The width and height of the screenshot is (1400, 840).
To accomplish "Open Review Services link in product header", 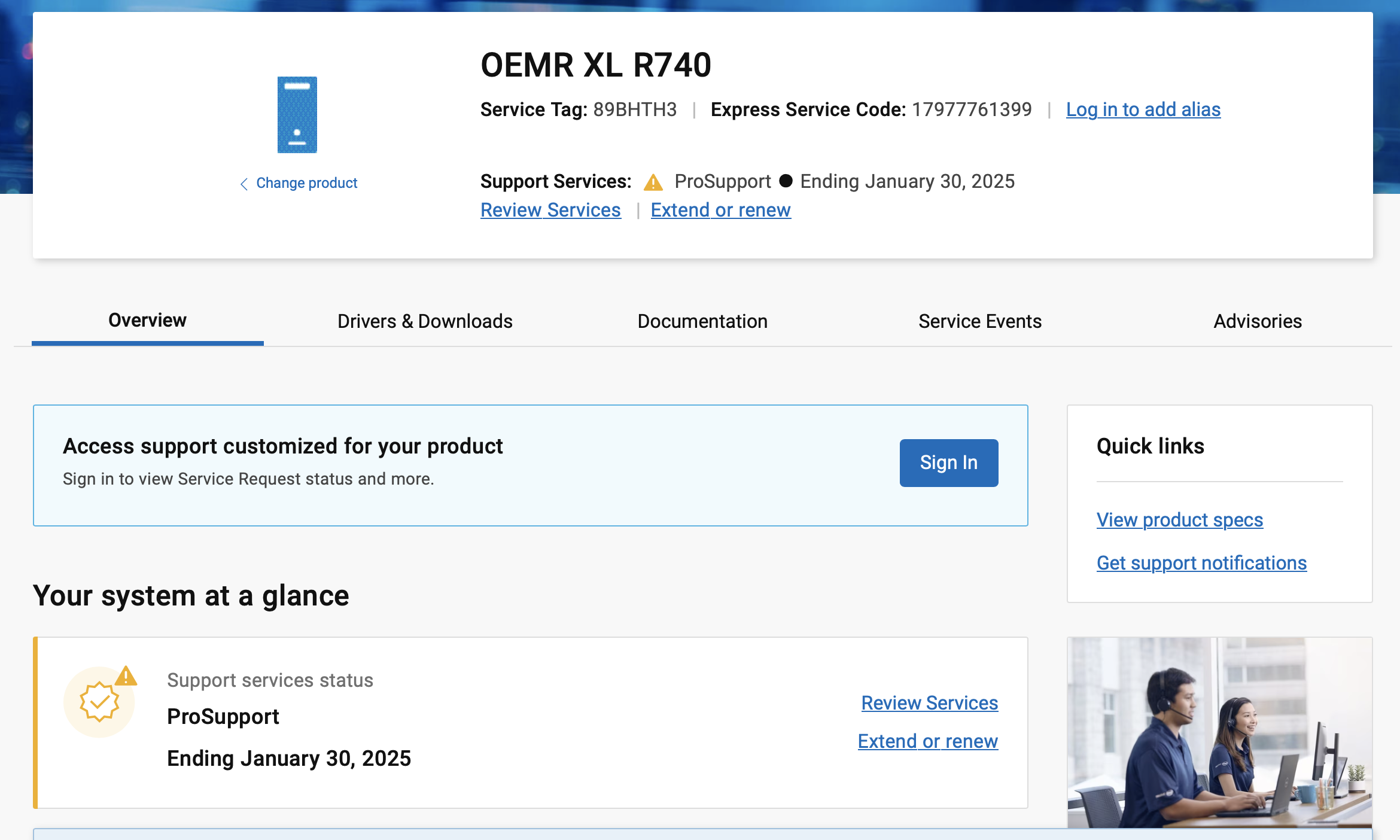I will point(550,210).
